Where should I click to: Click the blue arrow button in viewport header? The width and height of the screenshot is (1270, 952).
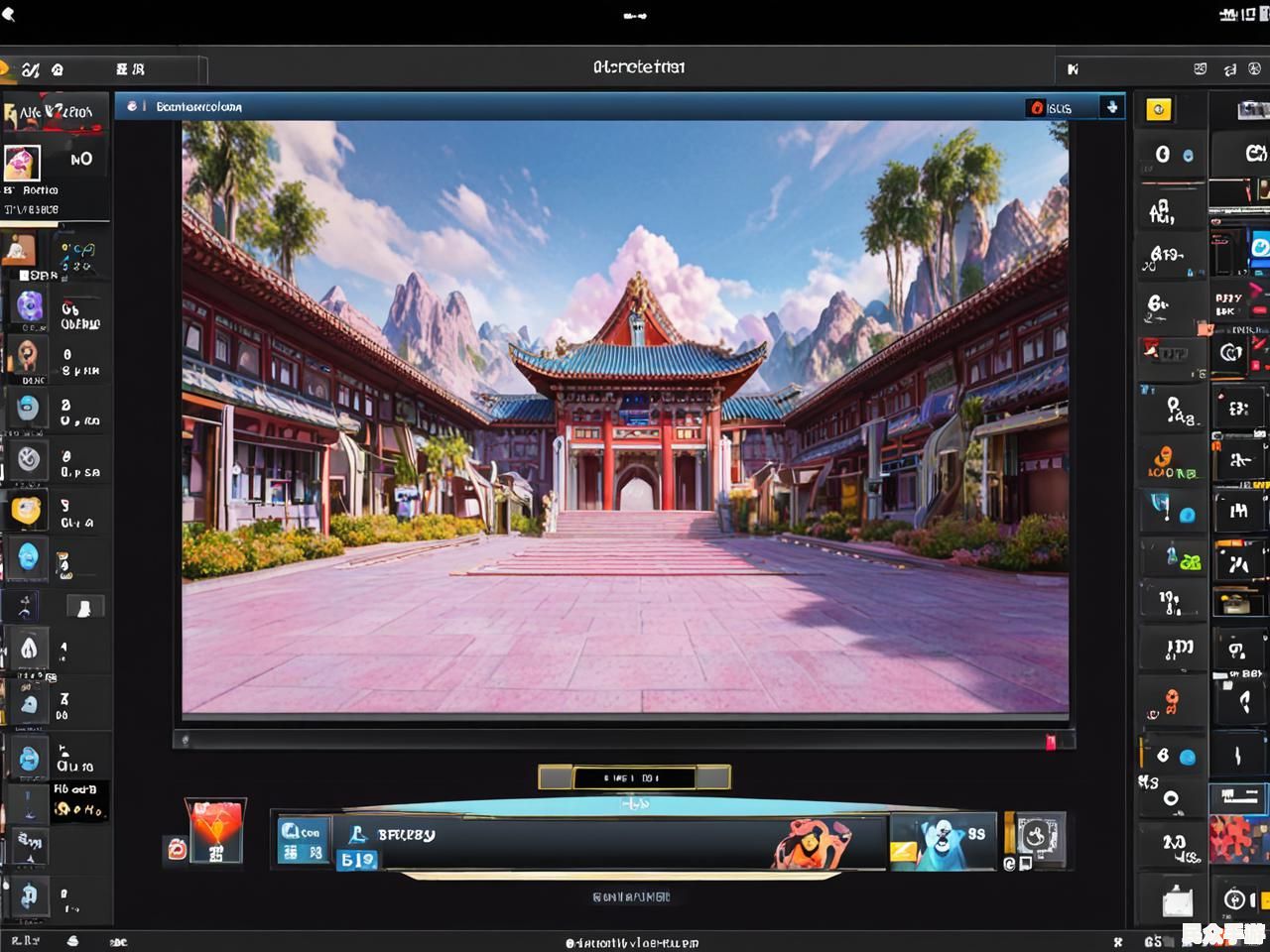pyautogui.click(x=1111, y=107)
